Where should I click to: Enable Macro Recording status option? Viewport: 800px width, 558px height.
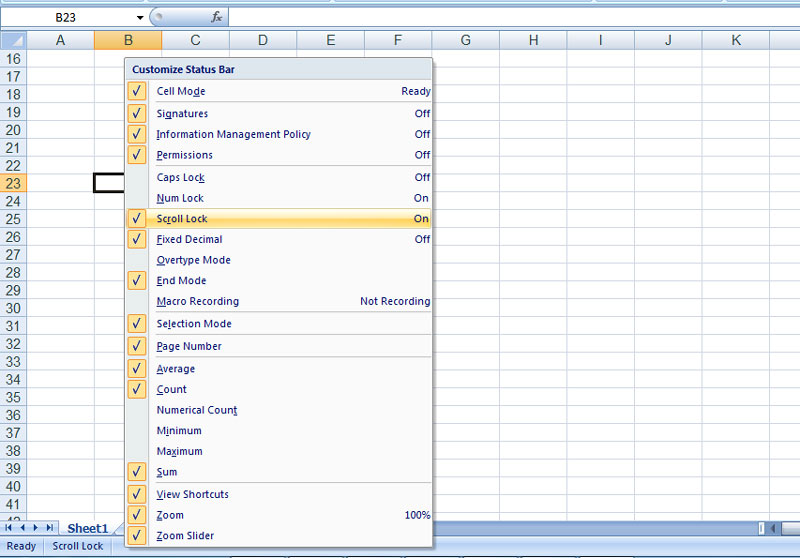(x=279, y=301)
